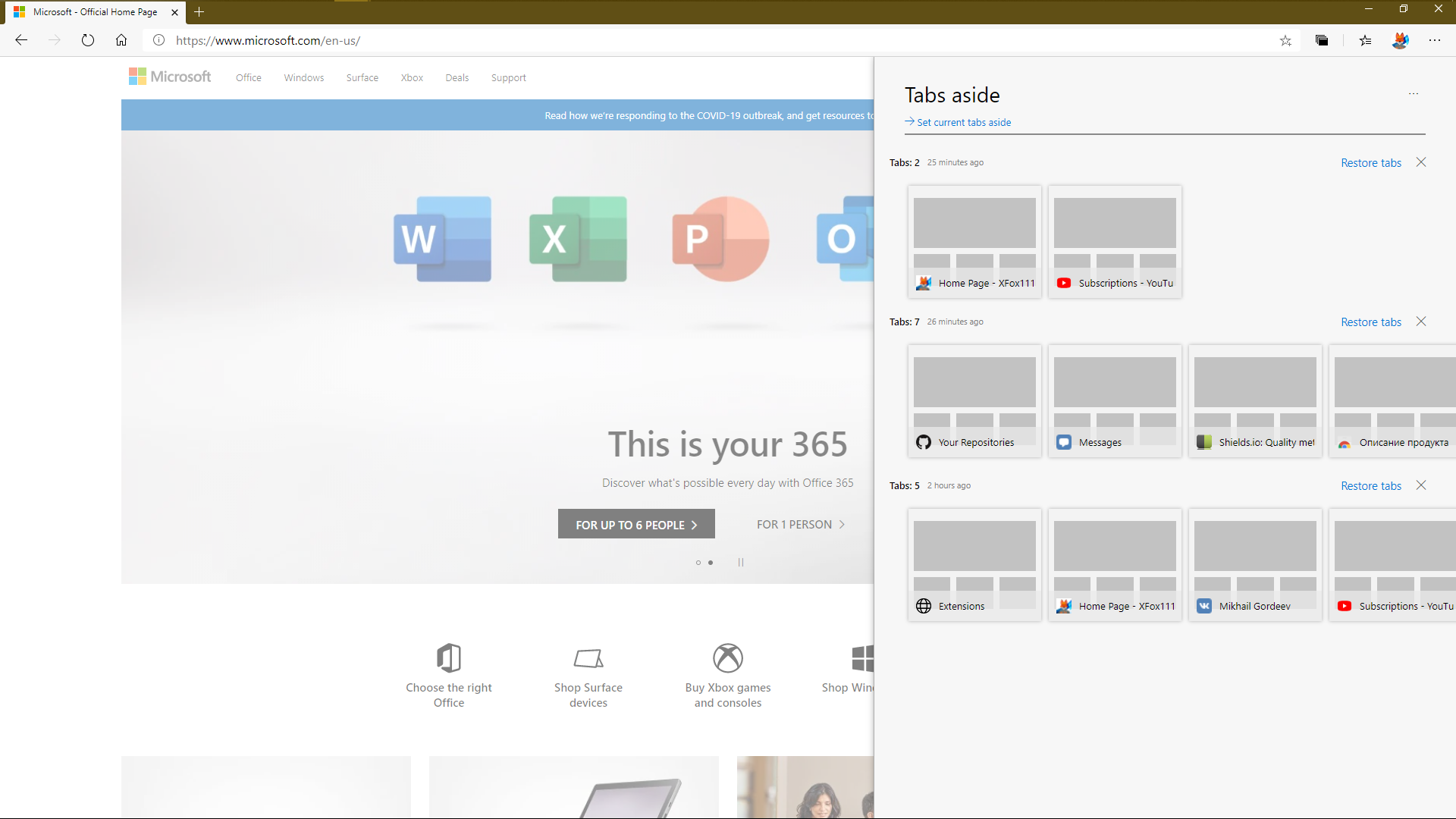The height and width of the screenshot is (819, 1456).
Task: Click the Word app icon
Action: click(x=442, y=239)
